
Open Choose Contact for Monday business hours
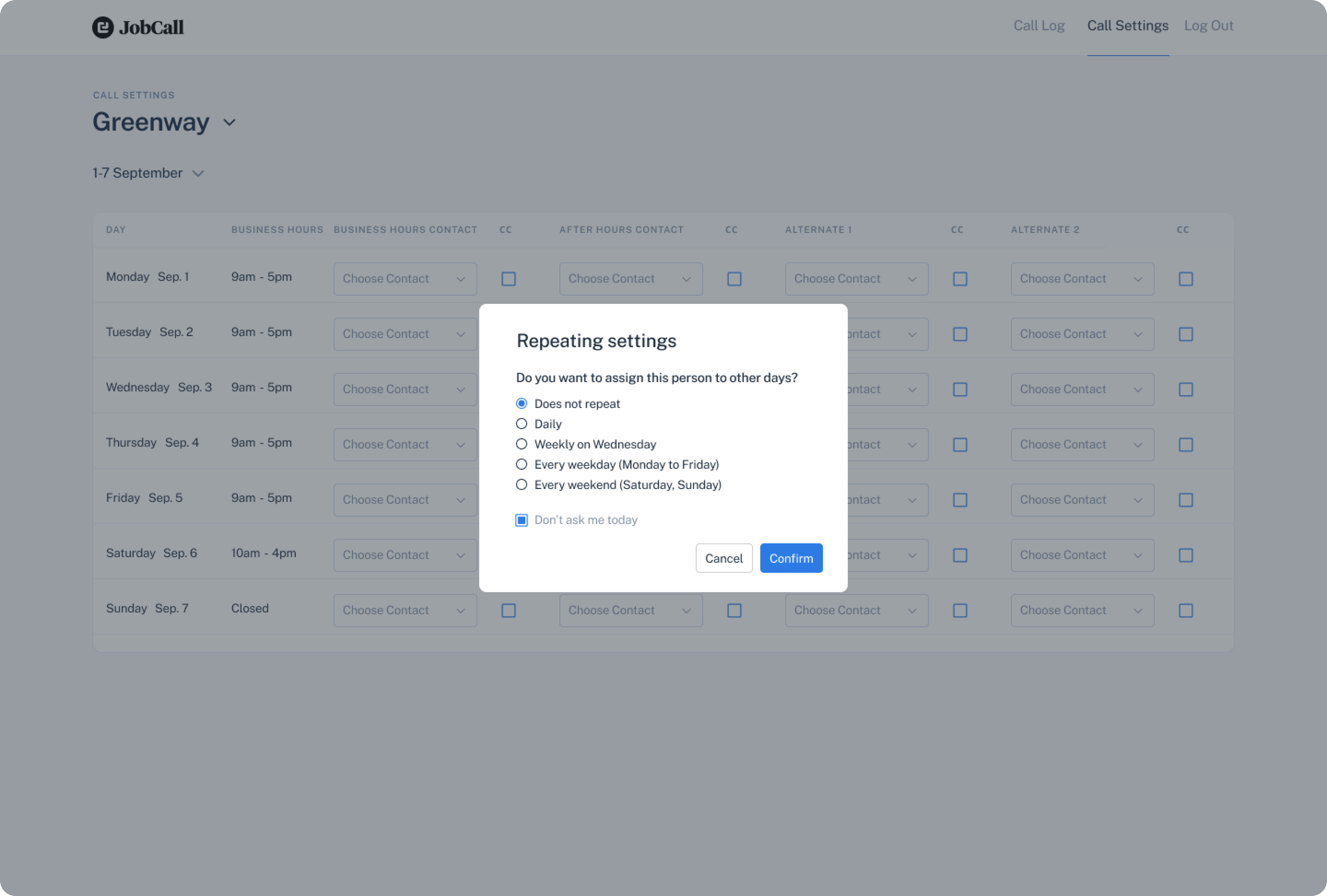405,279
